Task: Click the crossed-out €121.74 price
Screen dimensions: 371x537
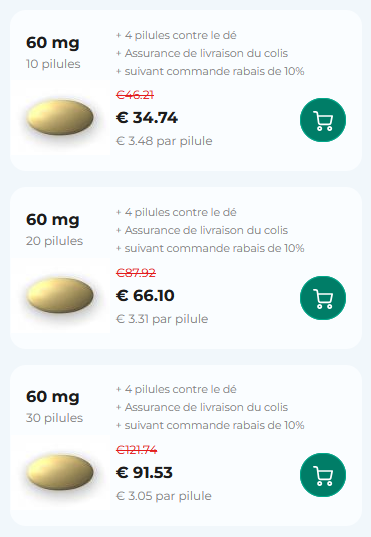Action: [137, 450]
